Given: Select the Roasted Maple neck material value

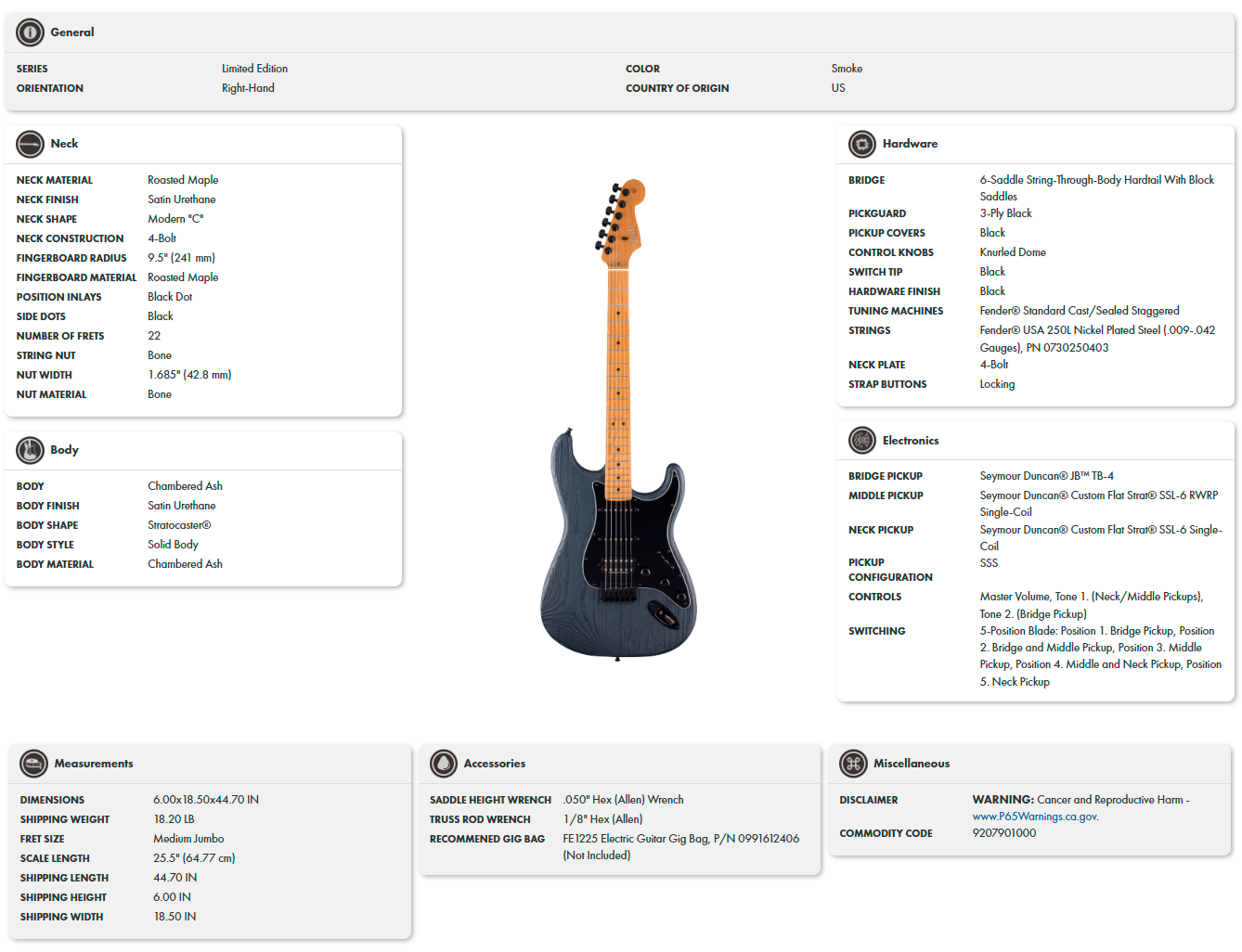Looking at the screenshot, I should 183,179.
